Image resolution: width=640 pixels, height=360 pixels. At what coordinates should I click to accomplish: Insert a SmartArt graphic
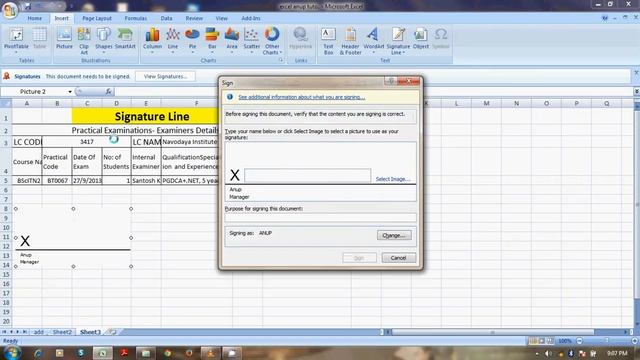125,39
